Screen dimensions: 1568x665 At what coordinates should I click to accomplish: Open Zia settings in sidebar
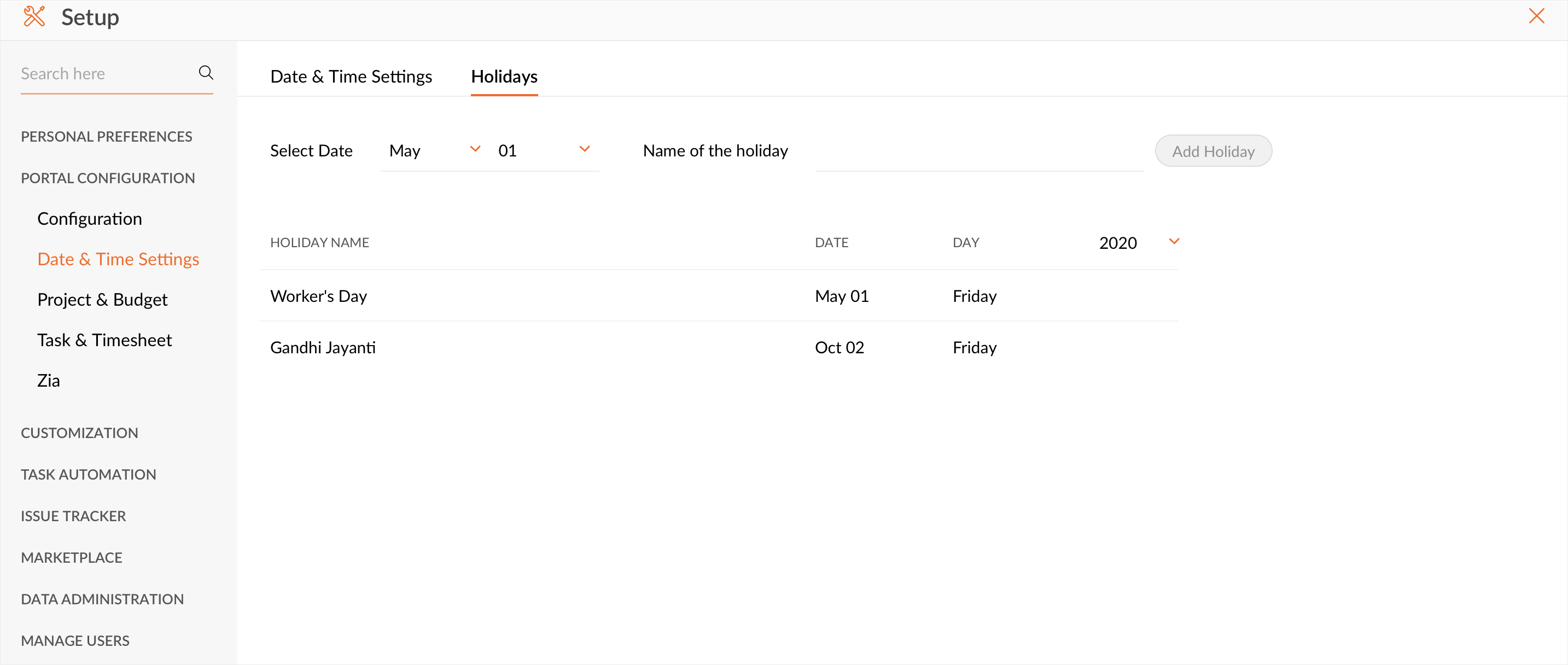(49, 380)
